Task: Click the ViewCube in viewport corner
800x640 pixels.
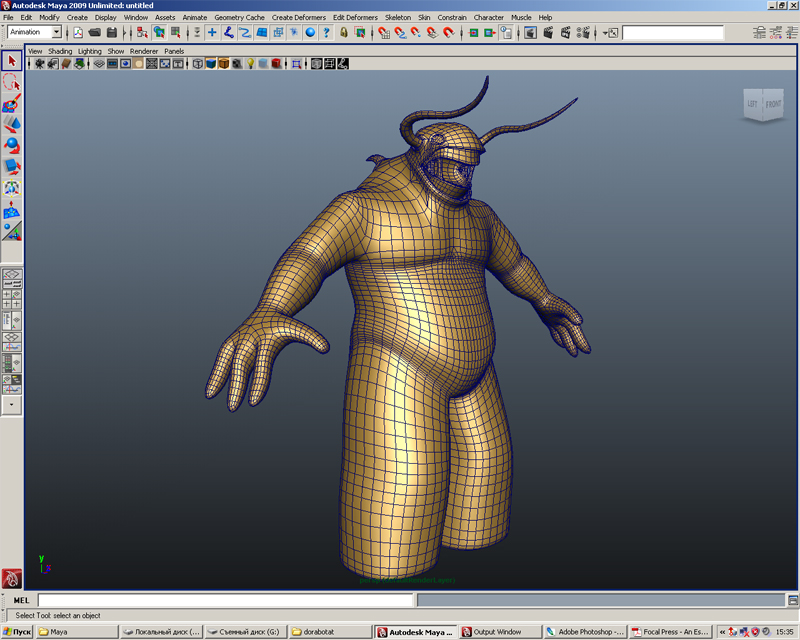Action: pyautogui.click(x=762, y=104)
